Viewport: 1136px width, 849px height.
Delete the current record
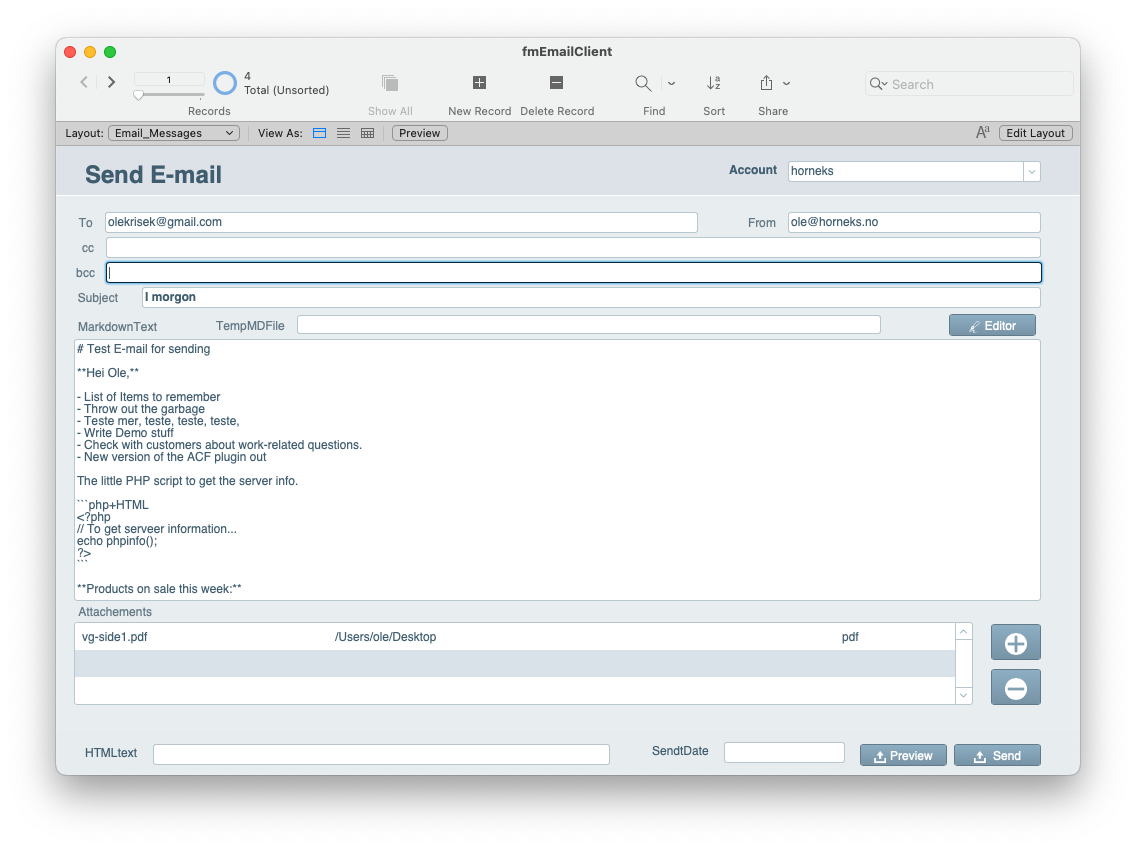(557, 83)
